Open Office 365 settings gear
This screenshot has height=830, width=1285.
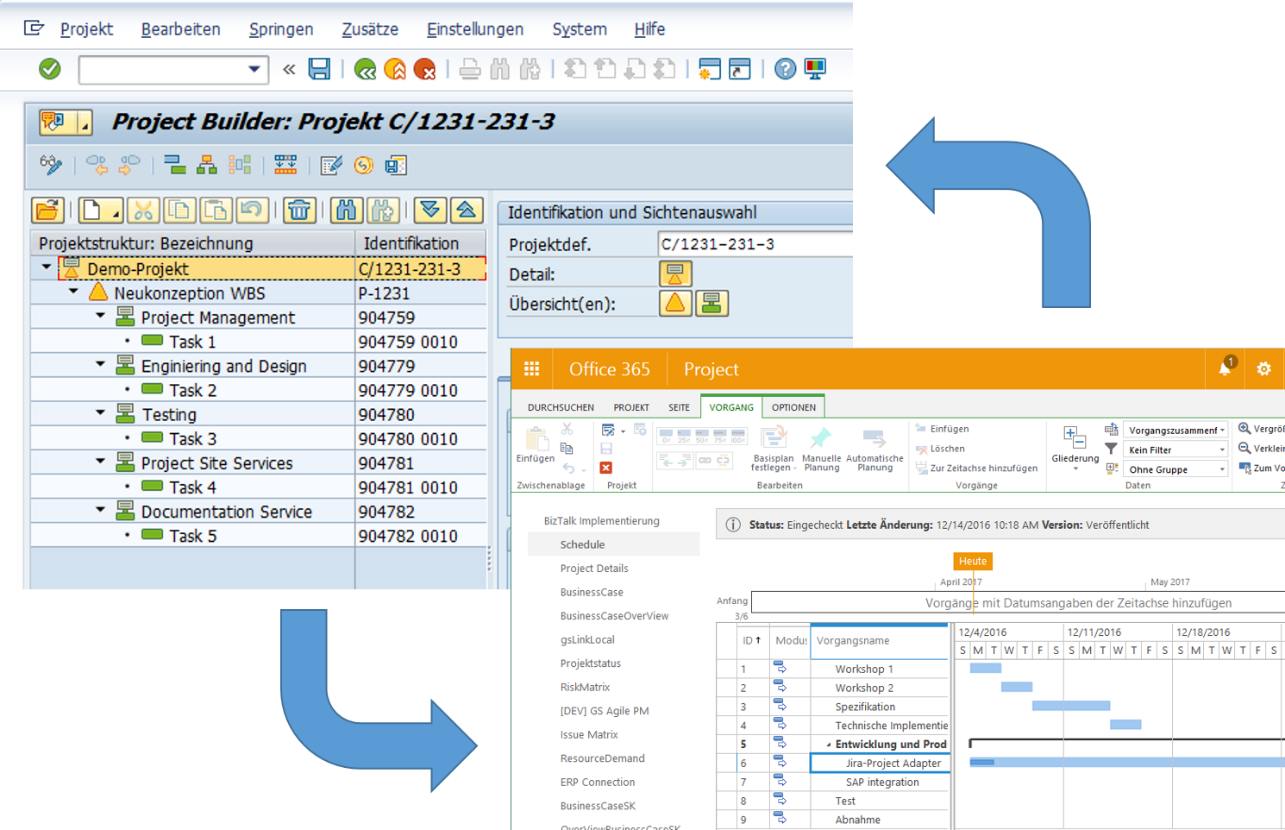pyautogui.click(x=1264, y=369)
